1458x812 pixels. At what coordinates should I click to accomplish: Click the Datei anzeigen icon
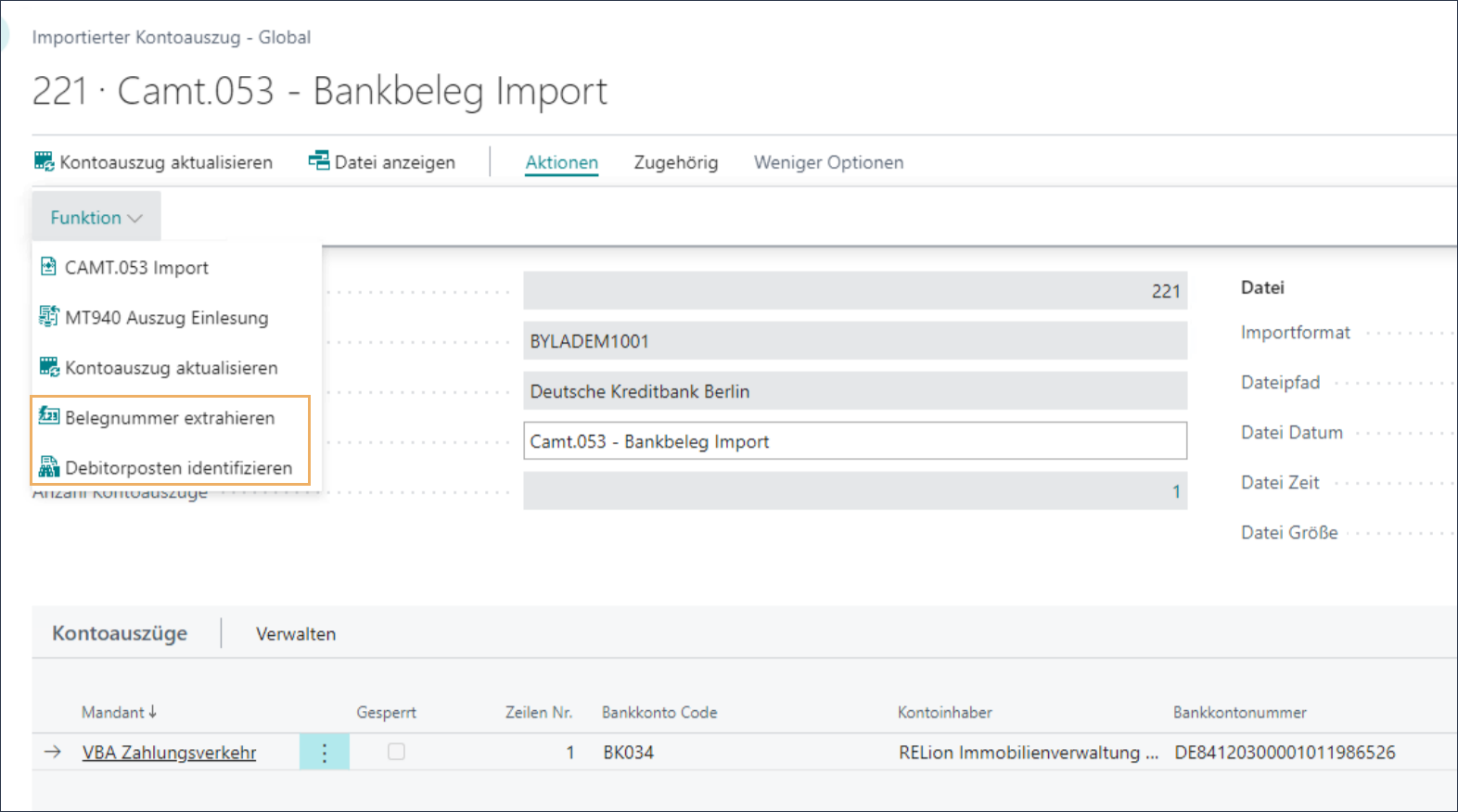click(x=319, y=161)
